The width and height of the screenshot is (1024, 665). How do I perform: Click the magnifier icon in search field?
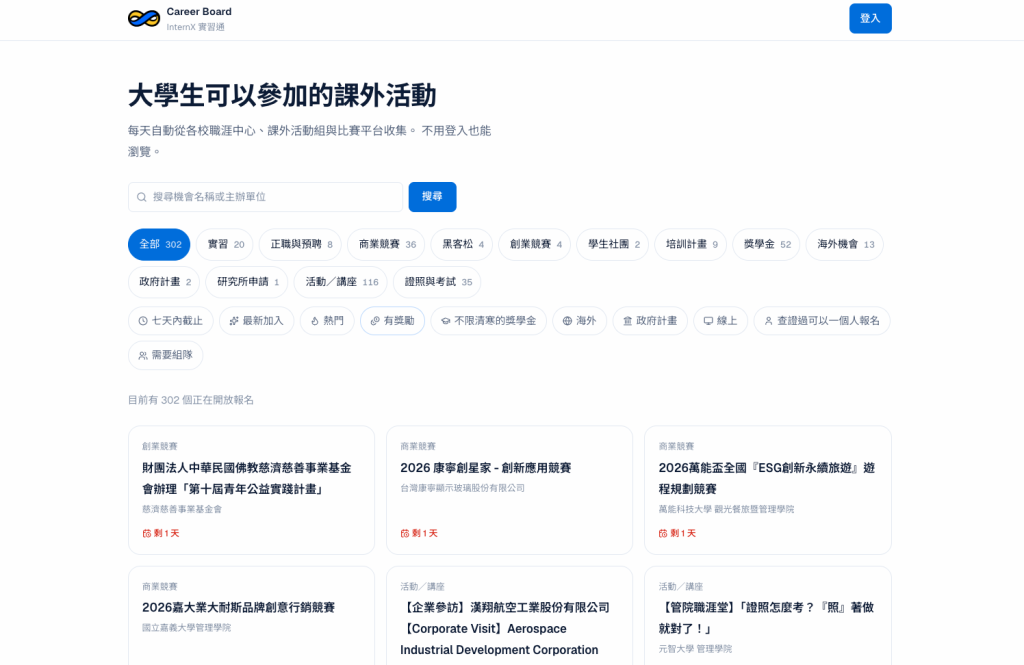click(x=142, y=197)
